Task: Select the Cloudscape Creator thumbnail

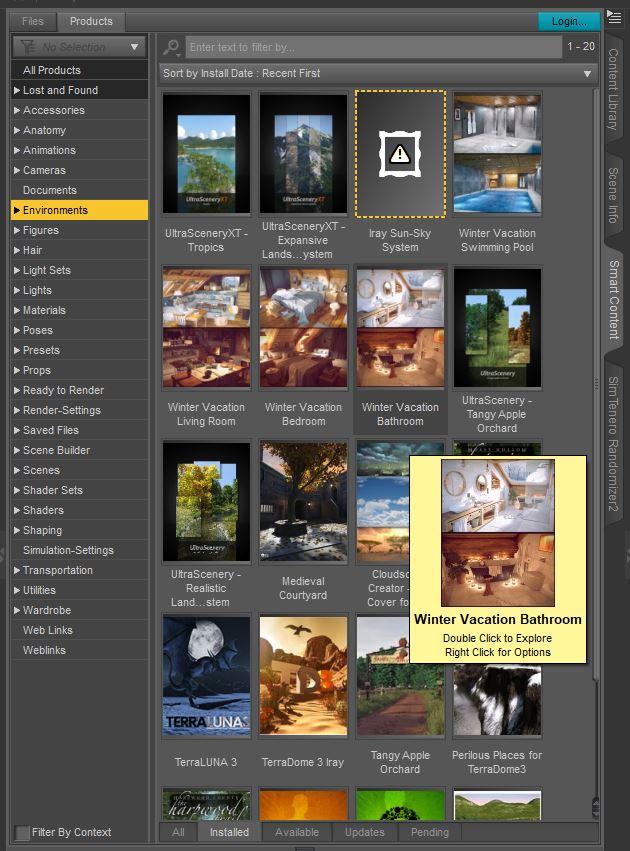Action: pos(383,501)
